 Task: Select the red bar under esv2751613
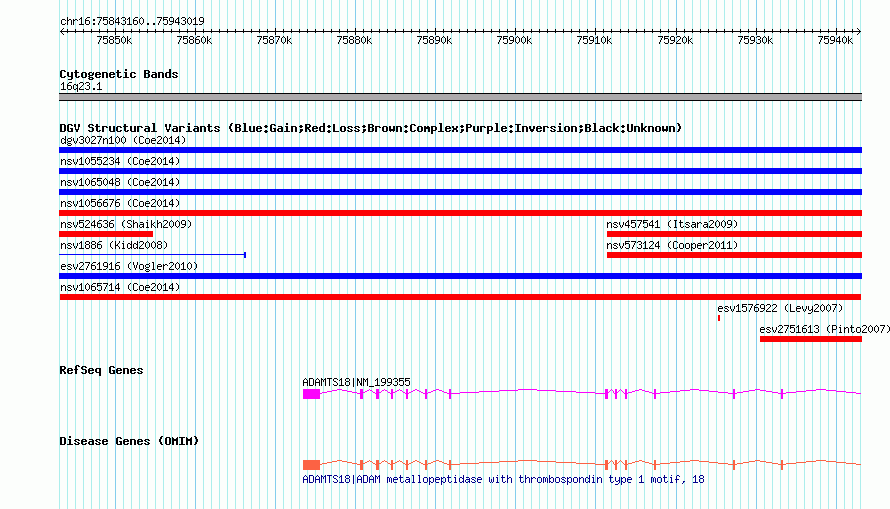[x=811, y=339]
